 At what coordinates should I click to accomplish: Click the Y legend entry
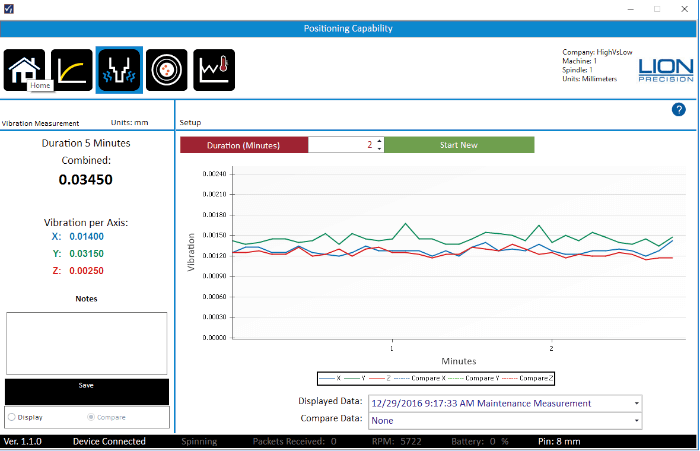pos(355,378)
